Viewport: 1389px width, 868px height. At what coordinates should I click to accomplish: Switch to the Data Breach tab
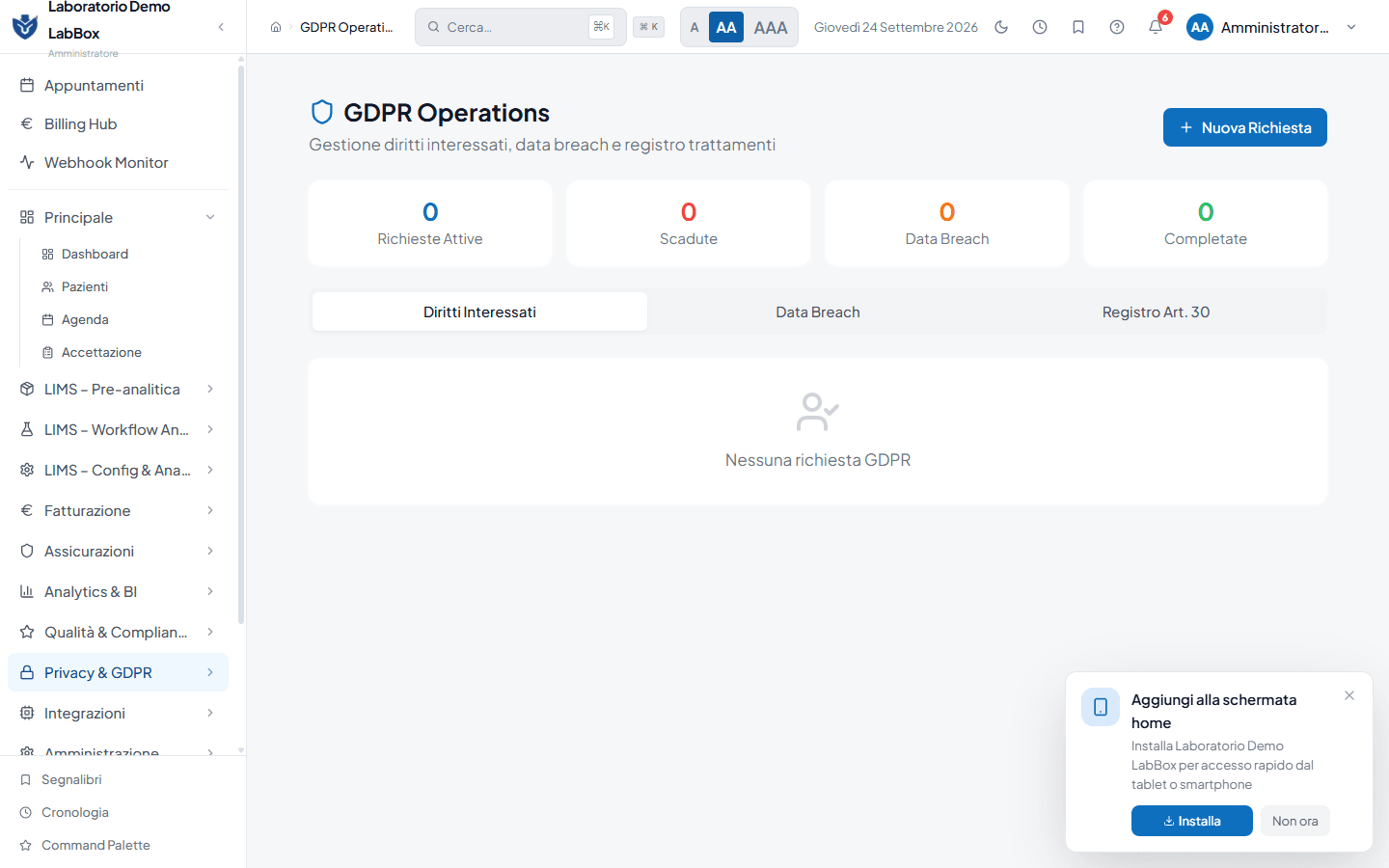(x=818, y=312)
